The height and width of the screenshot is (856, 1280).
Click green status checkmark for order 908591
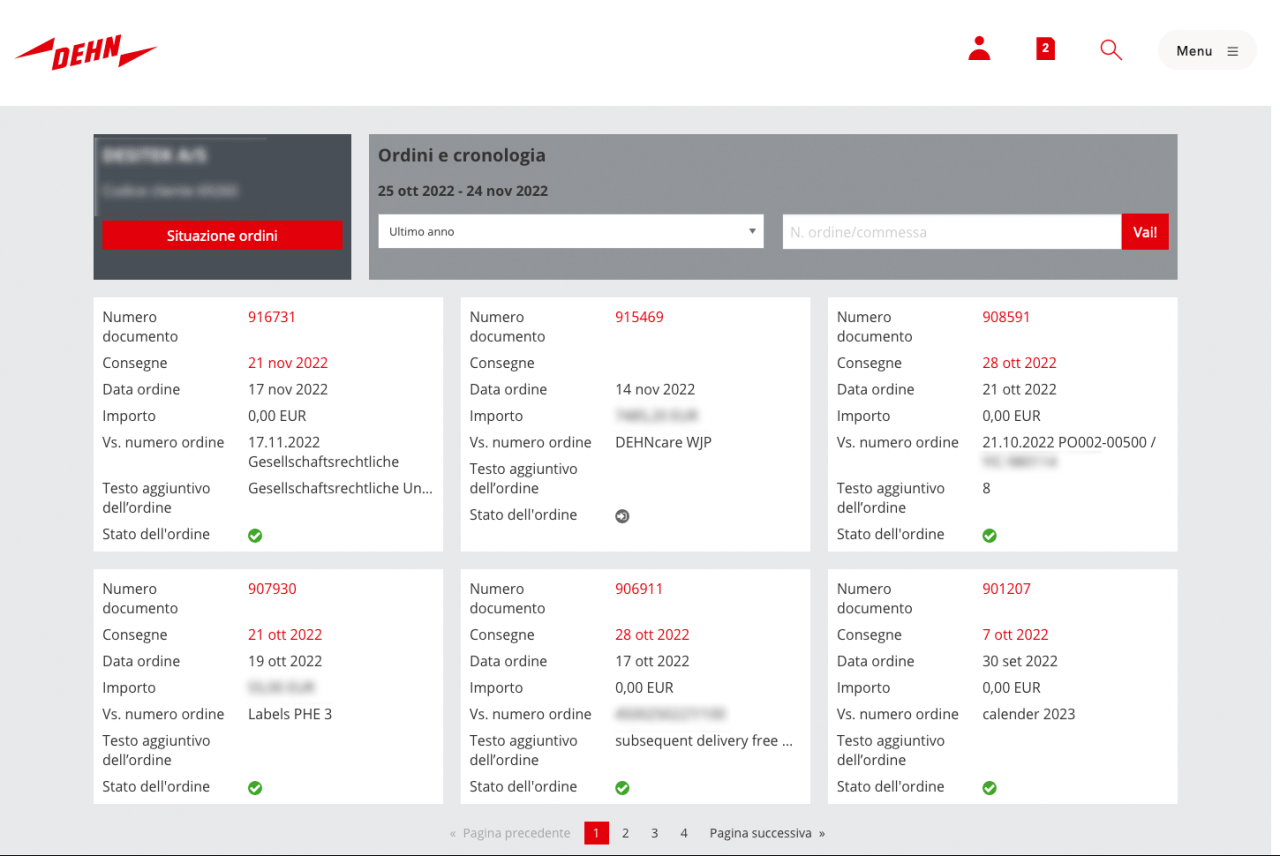tap(989, 536)
